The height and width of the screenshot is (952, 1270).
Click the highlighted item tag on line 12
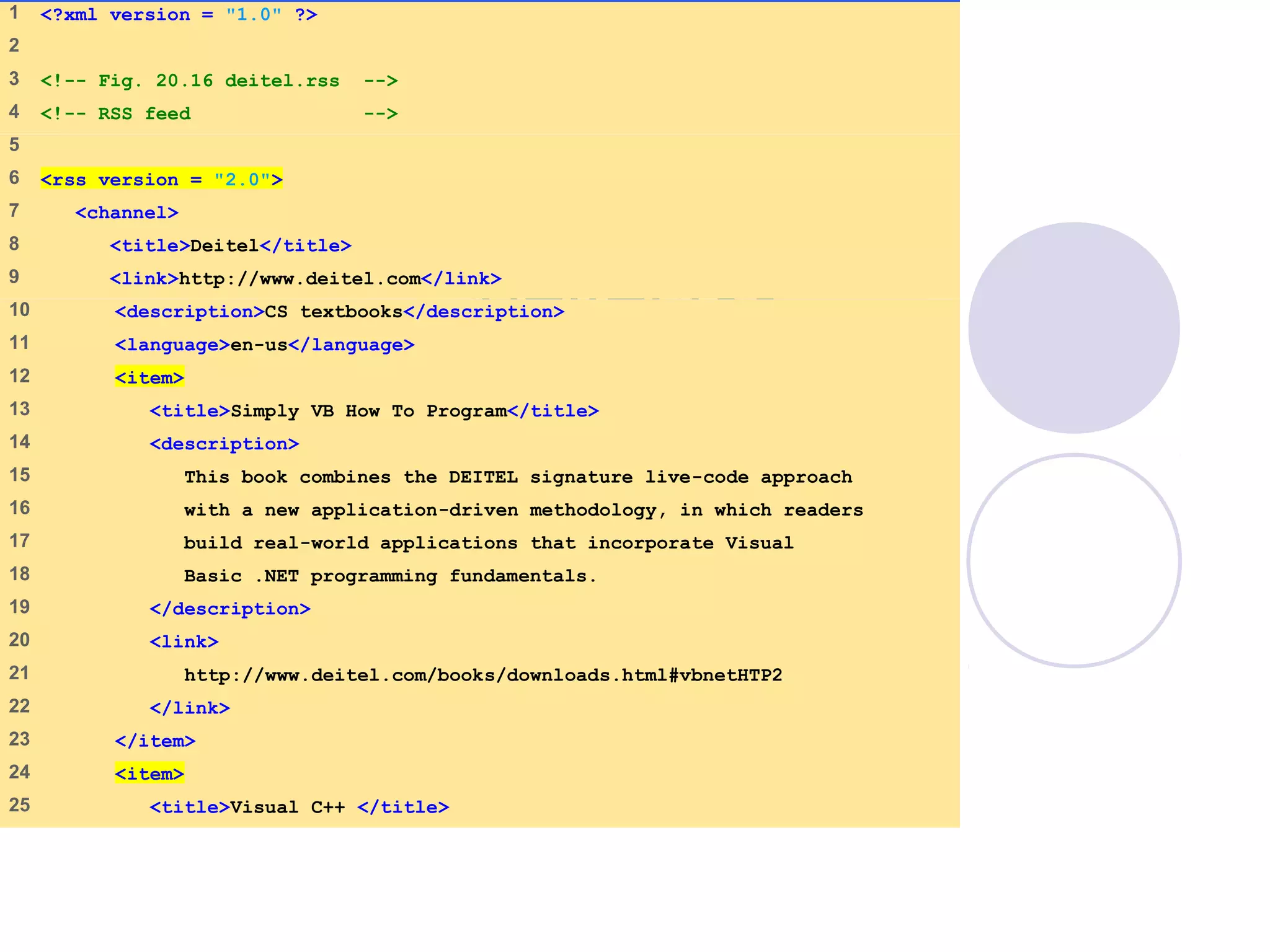[149, 377]
